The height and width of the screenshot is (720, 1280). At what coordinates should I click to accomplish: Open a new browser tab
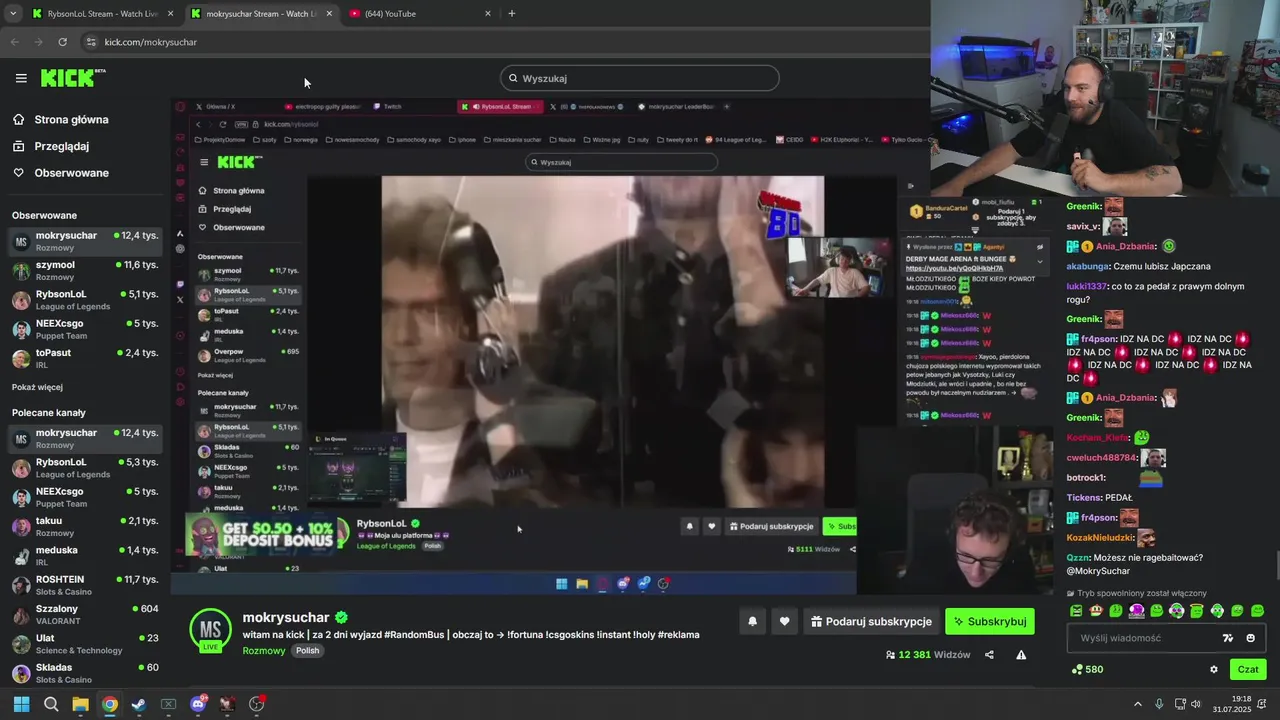[x=511, y=14]
